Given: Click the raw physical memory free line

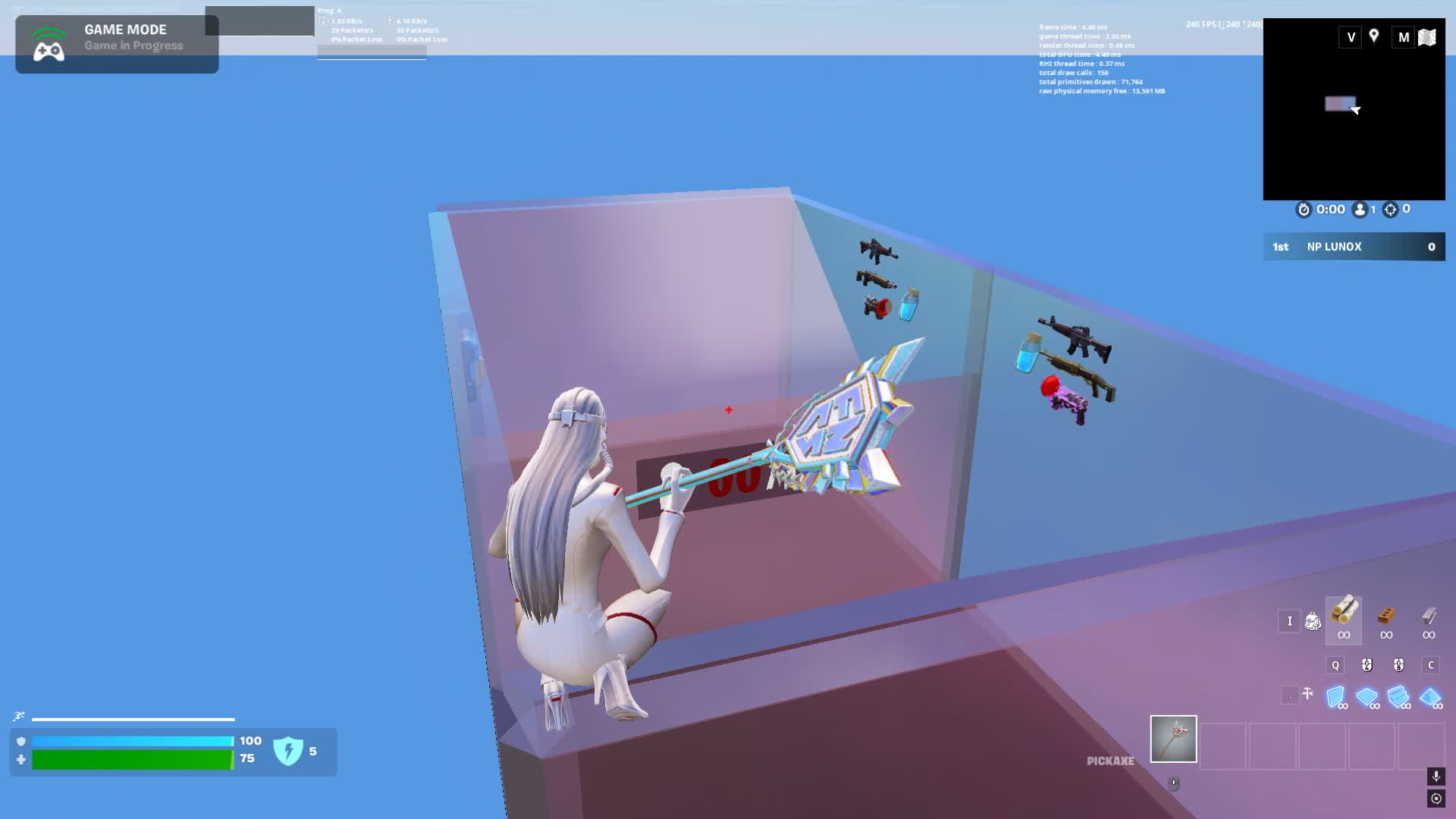Looking at the screenshot, I should tap(1102, 91).
